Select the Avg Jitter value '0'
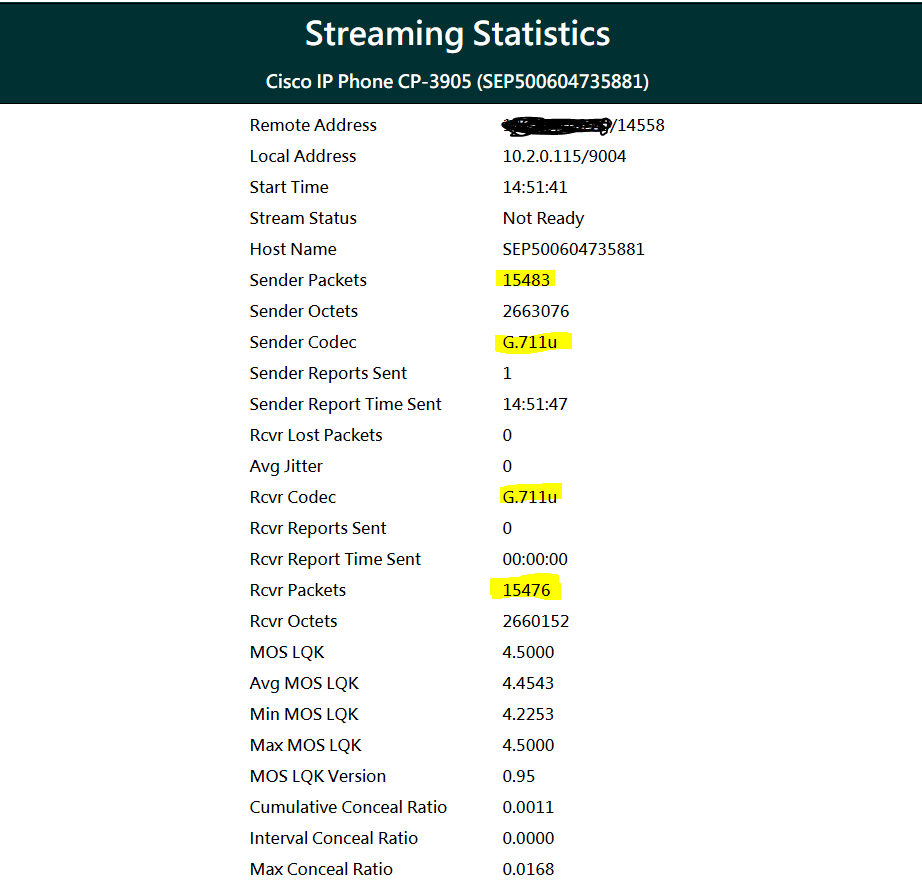The height and width of the screenshot is (886, 922). coord(507,467)
